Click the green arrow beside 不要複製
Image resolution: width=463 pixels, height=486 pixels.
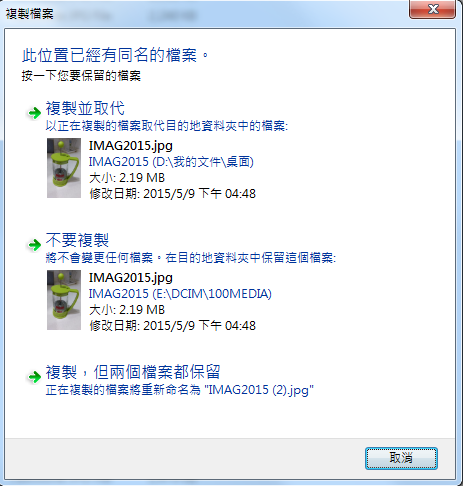[34, 245]
